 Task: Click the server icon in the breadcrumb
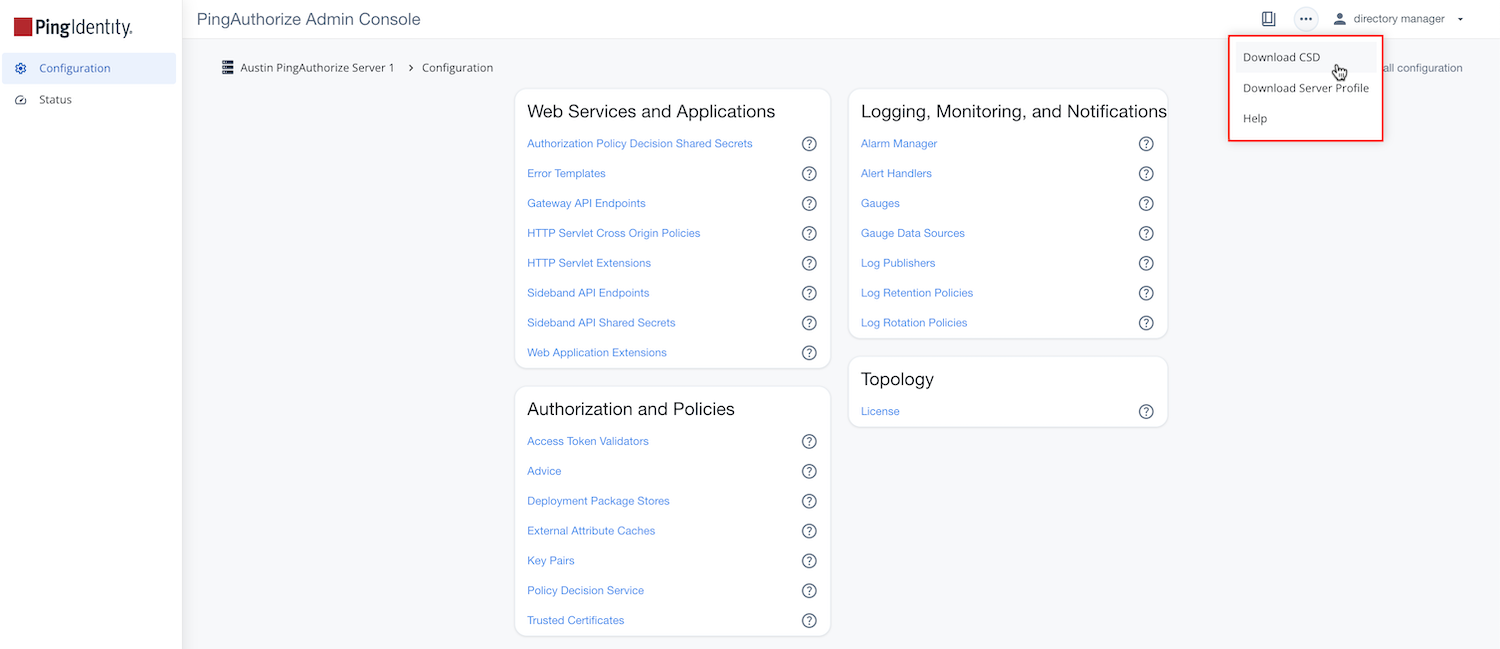(228, 67)
